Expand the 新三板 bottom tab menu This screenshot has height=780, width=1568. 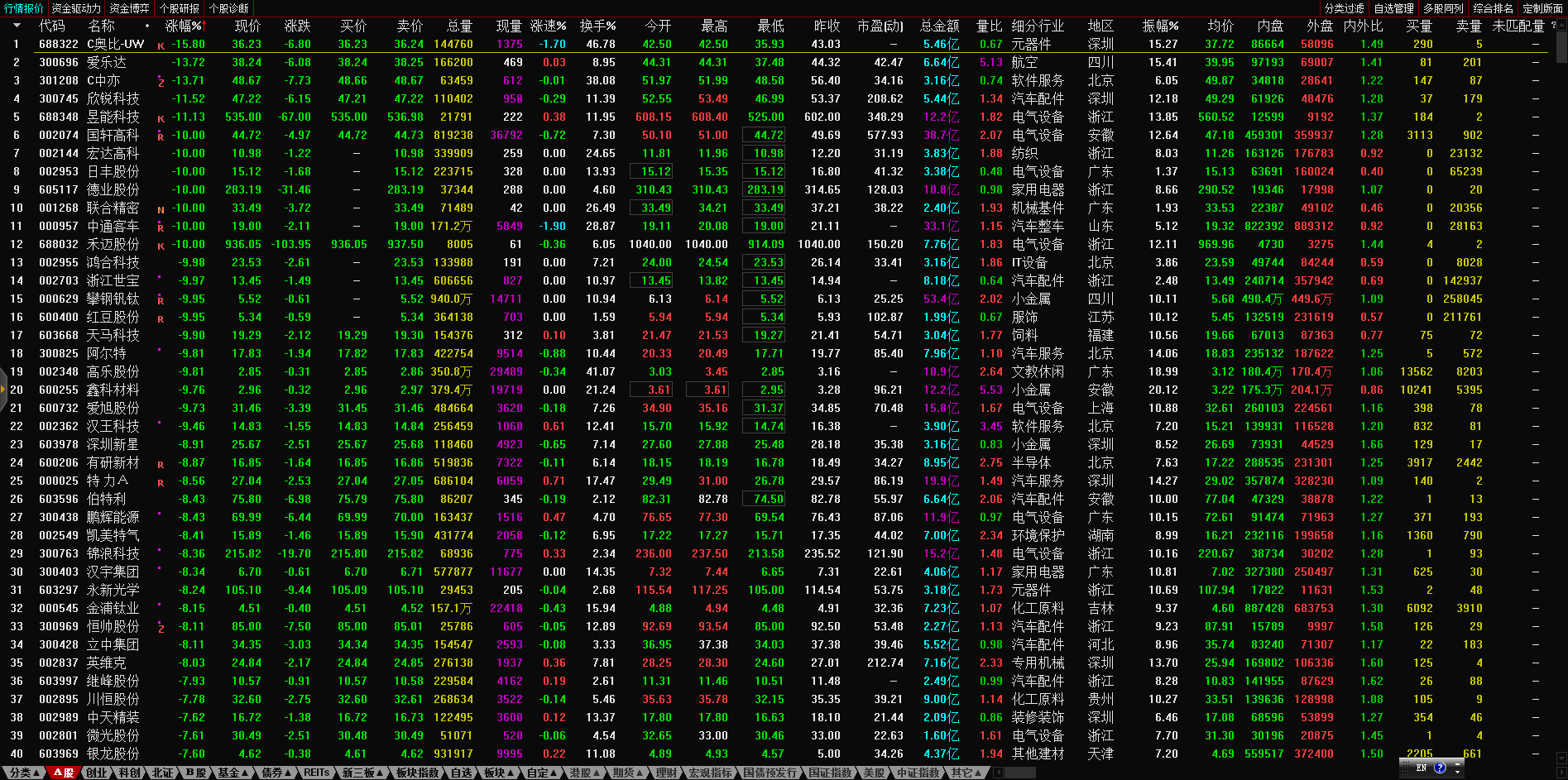362,773
